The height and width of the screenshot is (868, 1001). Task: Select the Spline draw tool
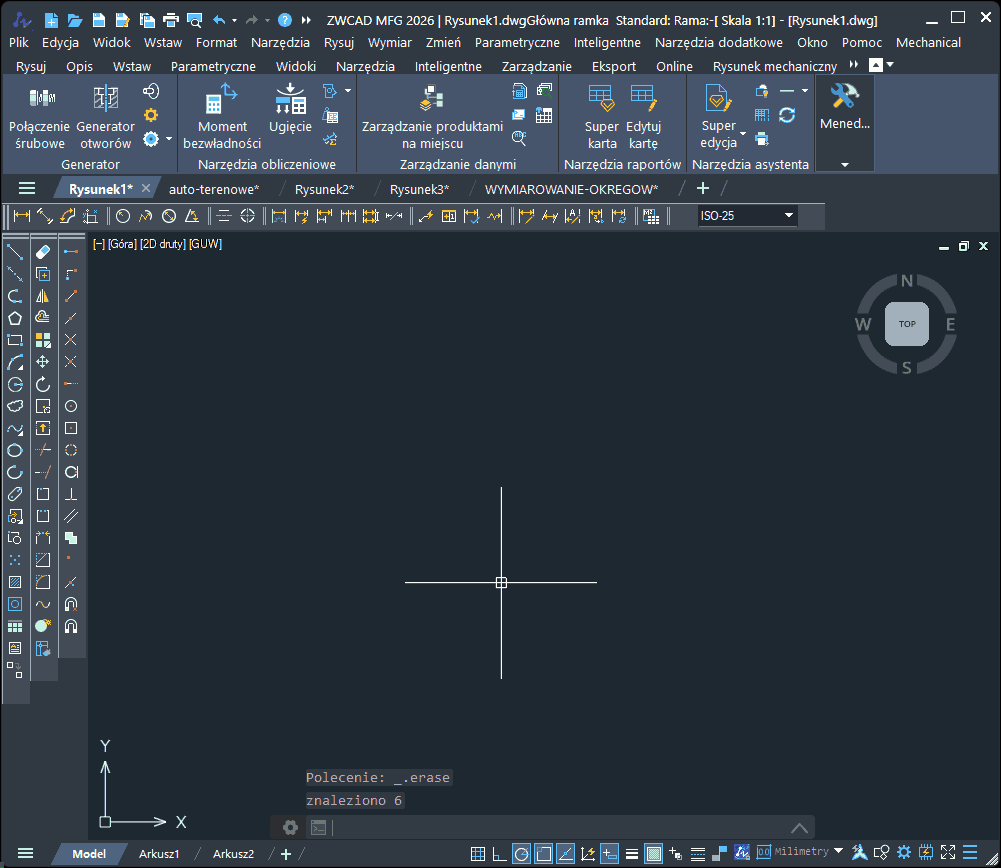point(15,428)
